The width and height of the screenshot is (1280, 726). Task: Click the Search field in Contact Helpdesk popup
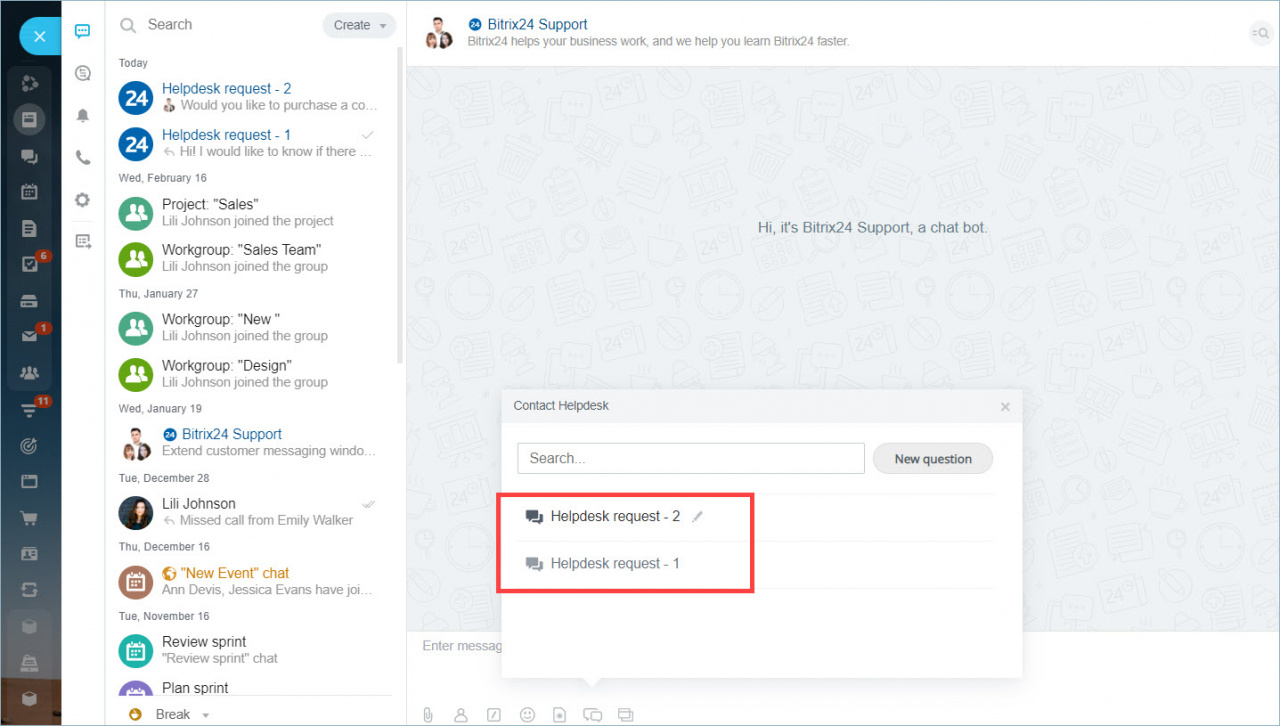(x=691, y=458)
